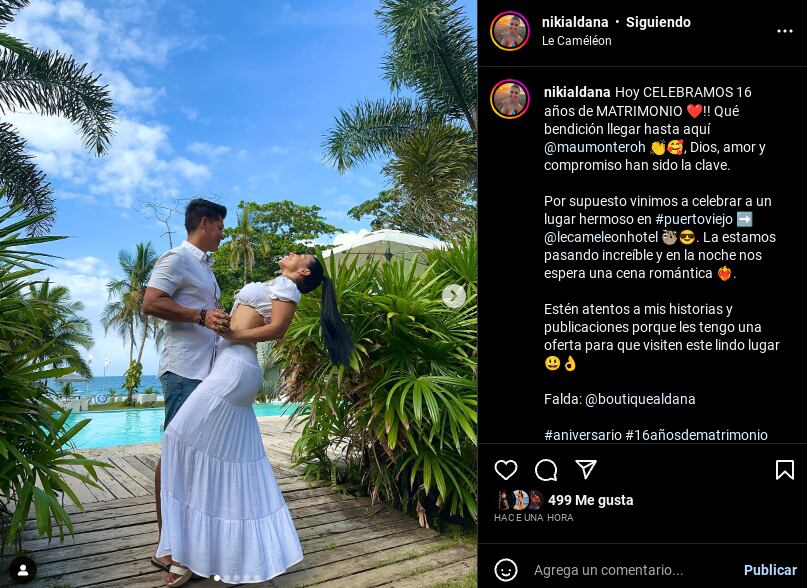Visit the @lecameleonhotel profile mention
The image size is (807, 588).
tap(601, 237)
